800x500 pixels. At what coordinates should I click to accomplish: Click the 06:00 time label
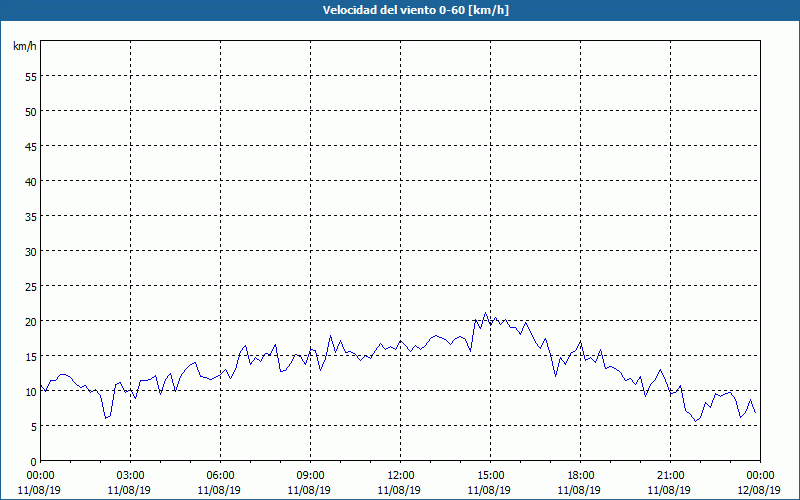click(x=220, y=476)
